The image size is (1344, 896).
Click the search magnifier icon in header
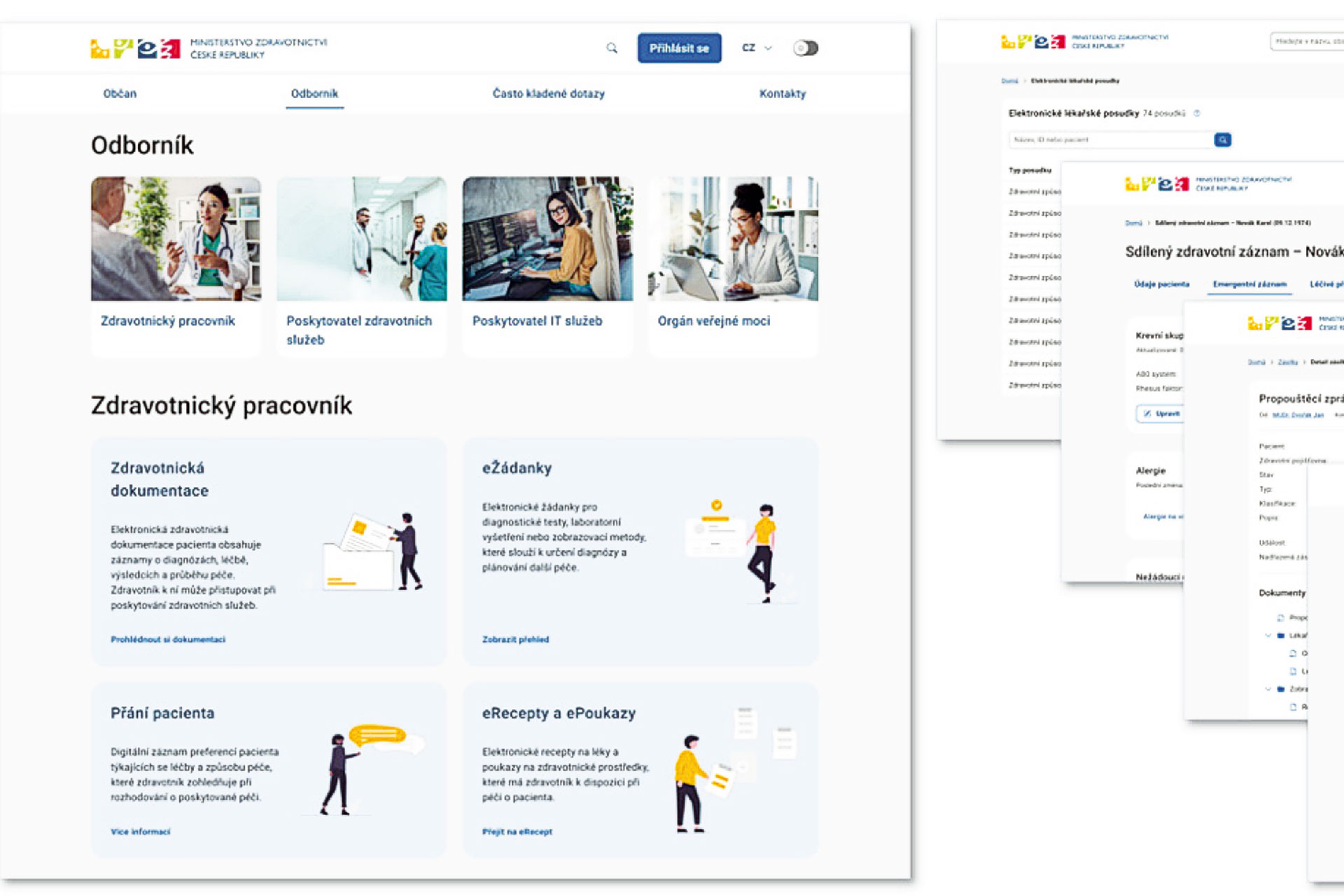(612, 48)
